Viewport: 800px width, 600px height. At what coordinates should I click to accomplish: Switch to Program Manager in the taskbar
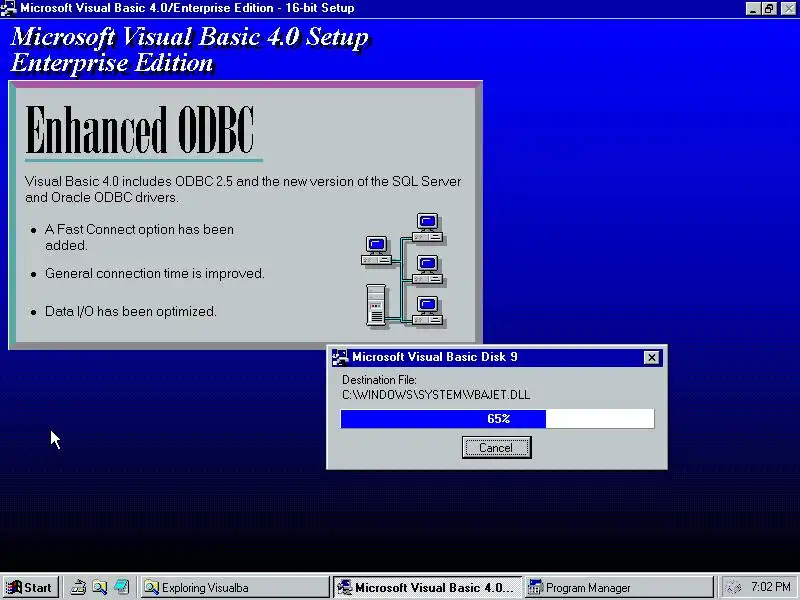click(619, 588)
